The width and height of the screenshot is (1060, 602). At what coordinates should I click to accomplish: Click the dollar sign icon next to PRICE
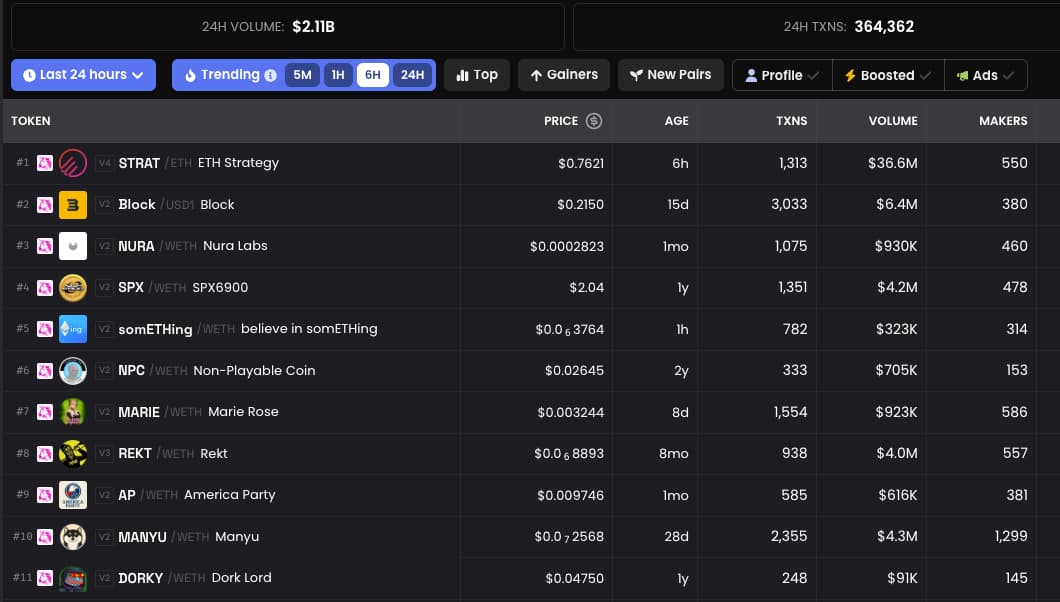click(594, 121)
